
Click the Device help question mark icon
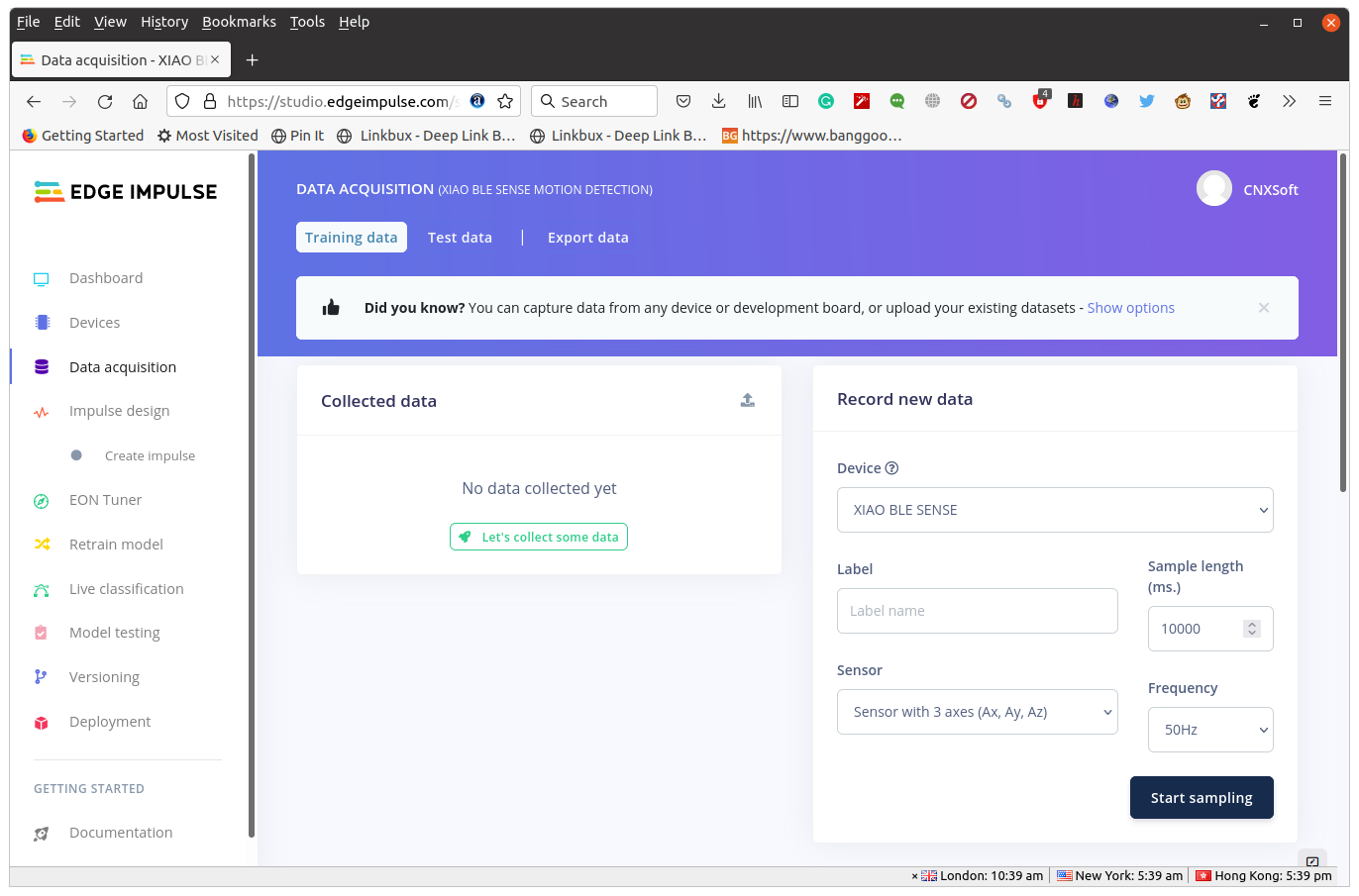click(x=891, y=468)
